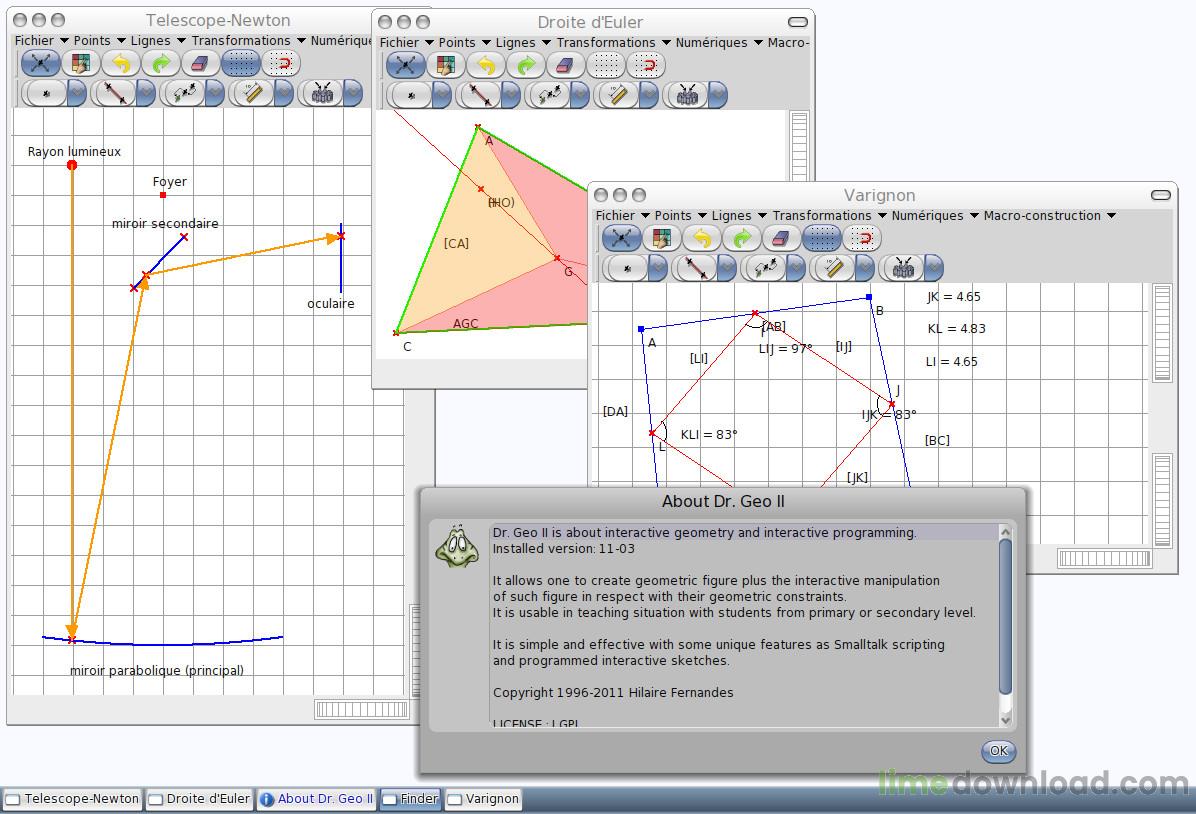Select the macro tool in Telescope-Newton window
The width and height of the screenshot is (1196, 814).
(322, 93)
